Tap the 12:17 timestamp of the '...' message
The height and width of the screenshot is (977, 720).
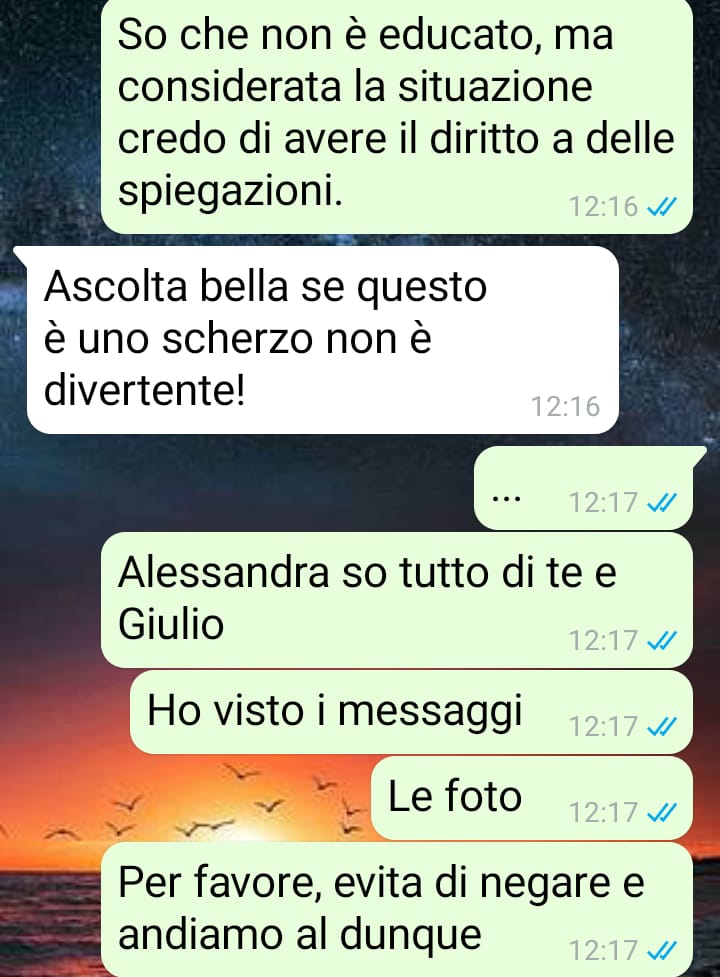coord(604,502)
